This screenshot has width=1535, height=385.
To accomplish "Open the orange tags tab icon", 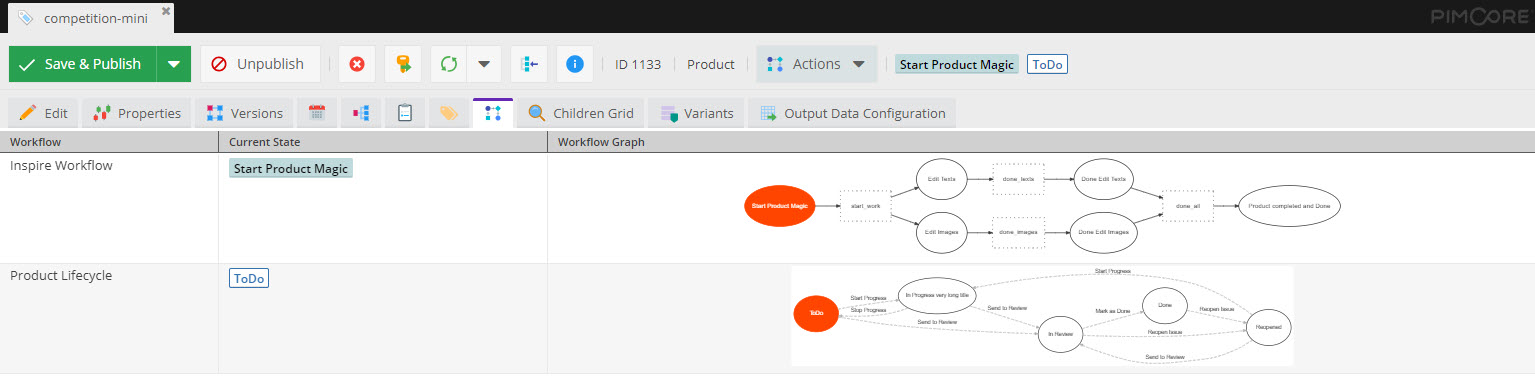I will 449,113.
